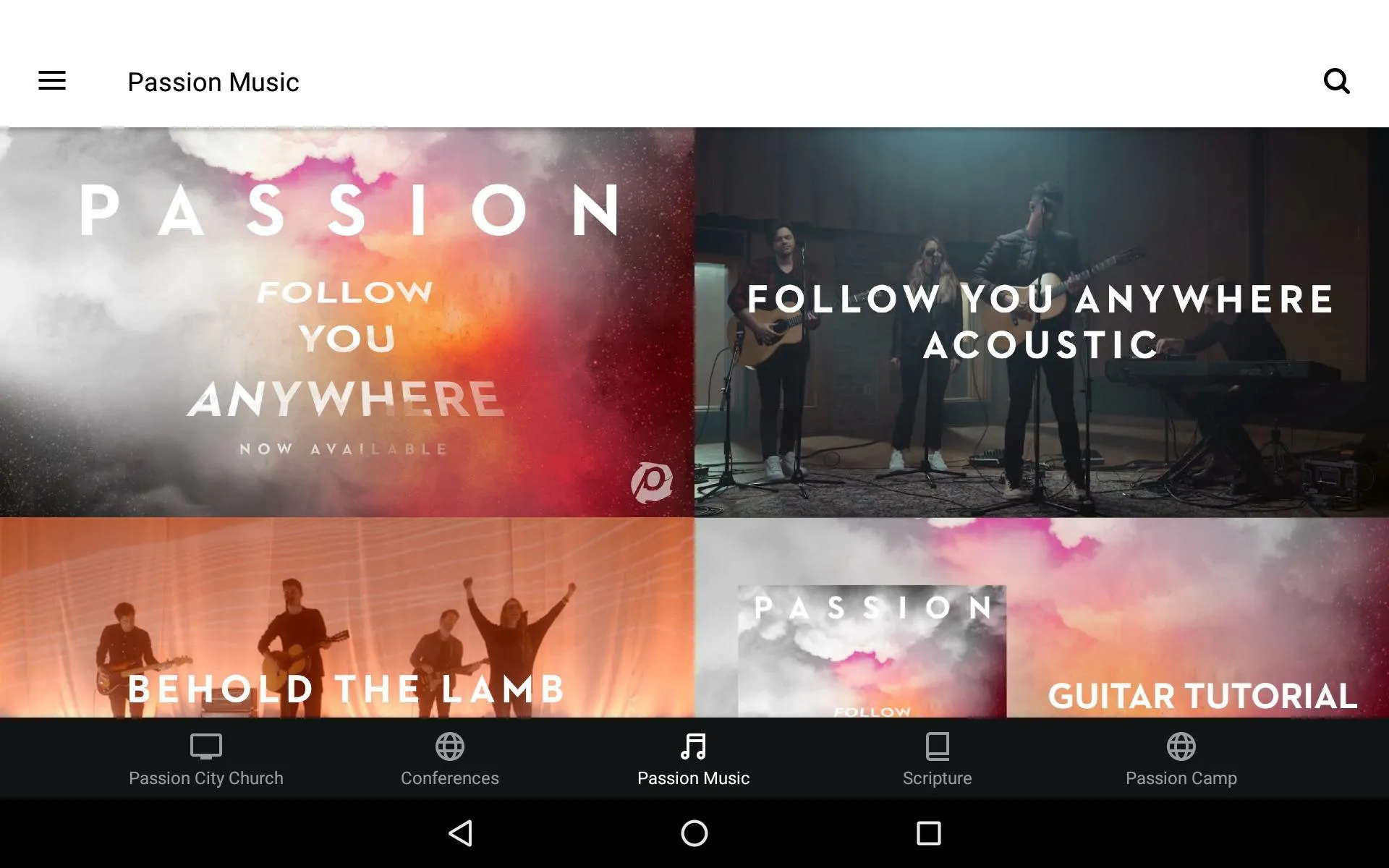Screen dimensions: 1389x868
Task: Navigate to Passion Camp
Action: tap(1181, 758)
